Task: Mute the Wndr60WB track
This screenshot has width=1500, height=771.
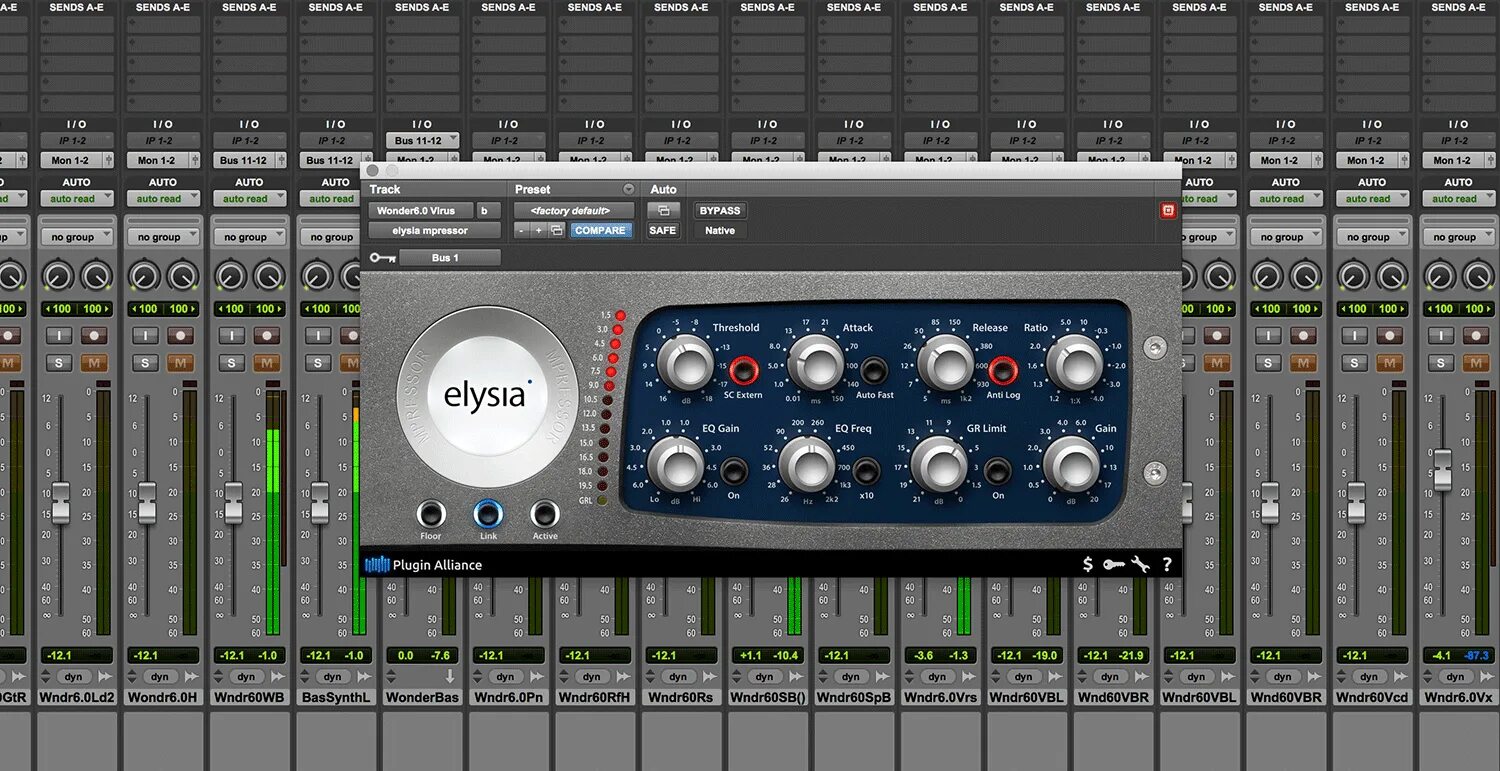Action: (266, 362)
